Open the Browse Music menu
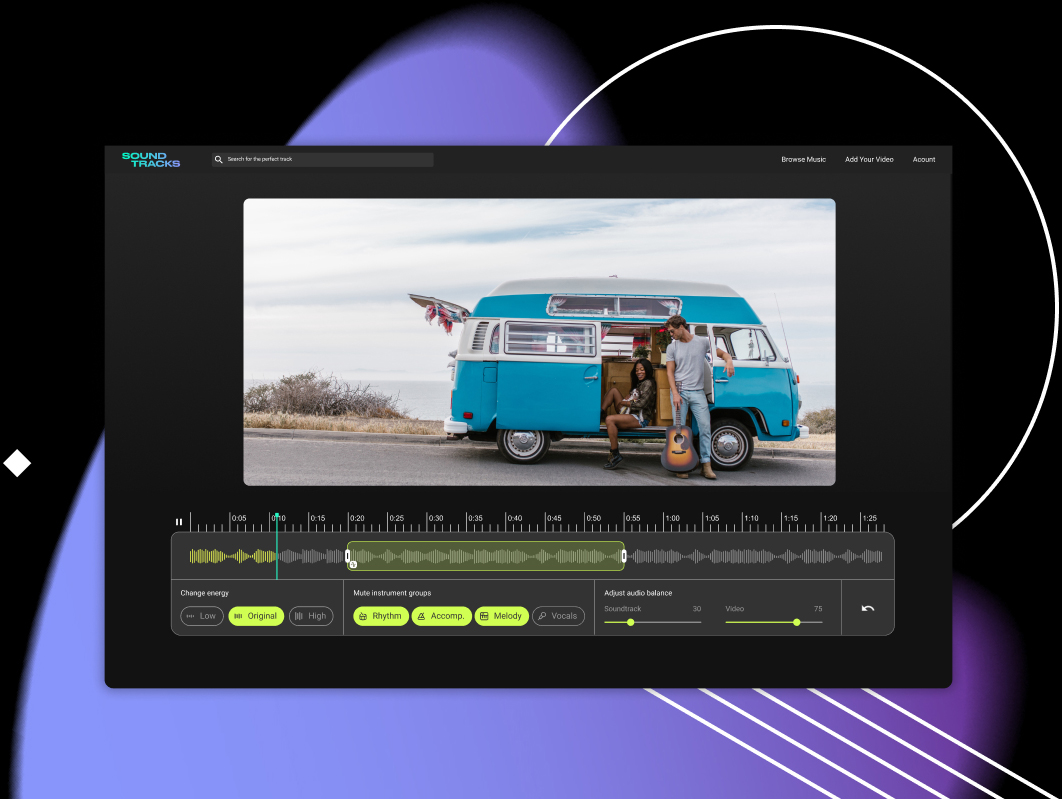Image resolution: width=1062 pixels, height=799 pixels. pos(803,160)
